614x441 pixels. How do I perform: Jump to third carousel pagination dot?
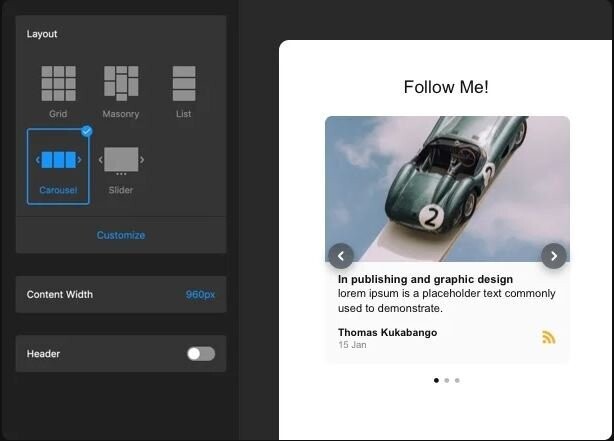[x=457, y=380]
